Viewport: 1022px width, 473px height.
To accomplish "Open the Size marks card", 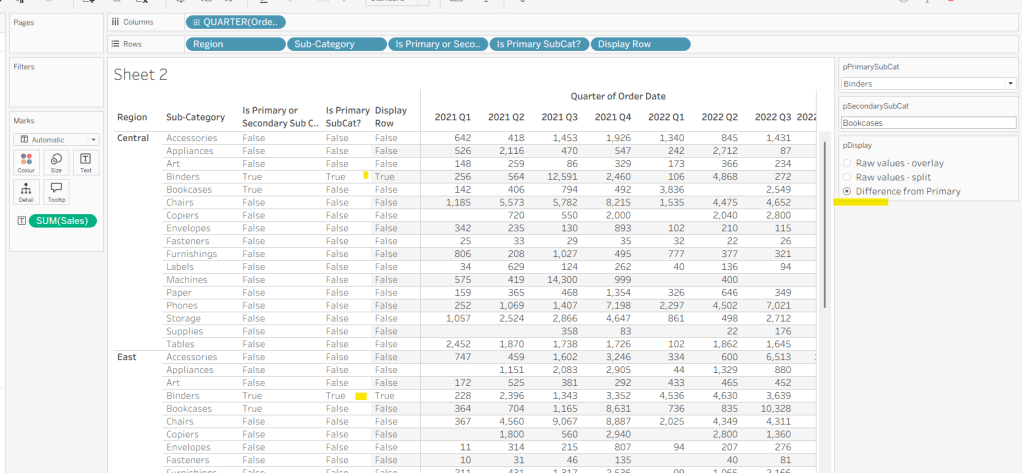I will (55, 162).
